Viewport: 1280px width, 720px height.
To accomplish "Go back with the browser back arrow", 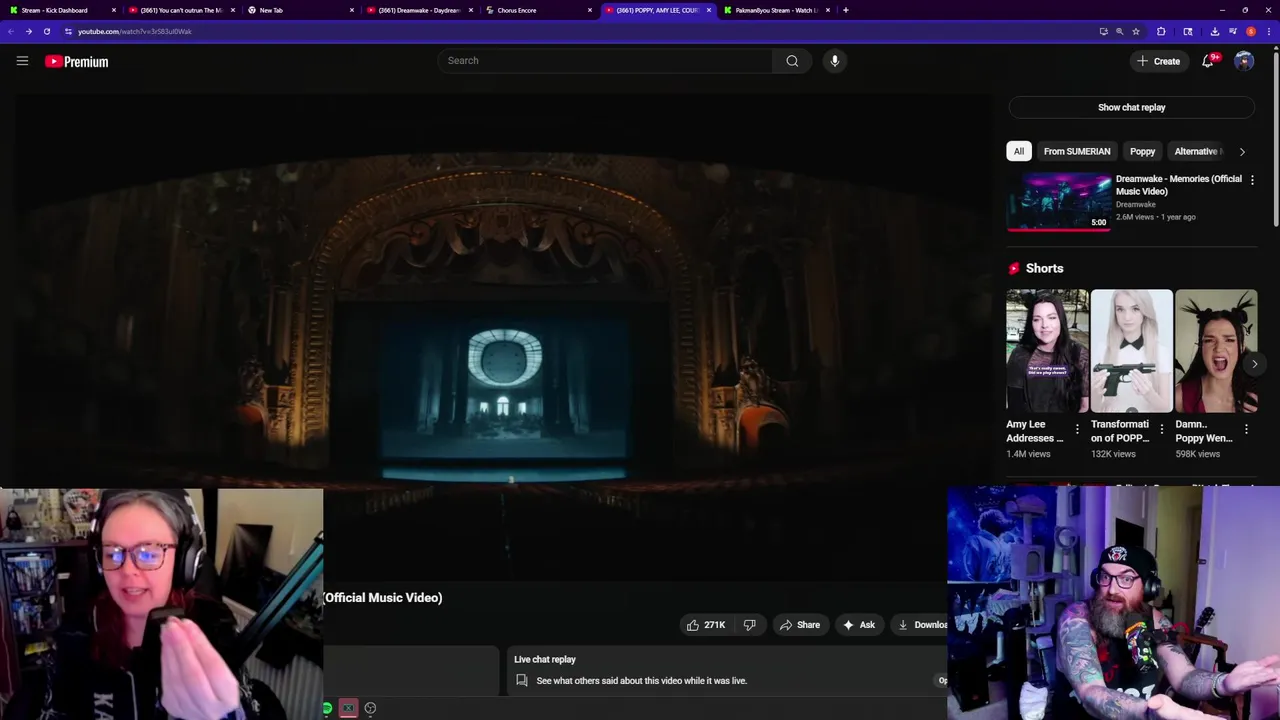I will tap(11, 31).
